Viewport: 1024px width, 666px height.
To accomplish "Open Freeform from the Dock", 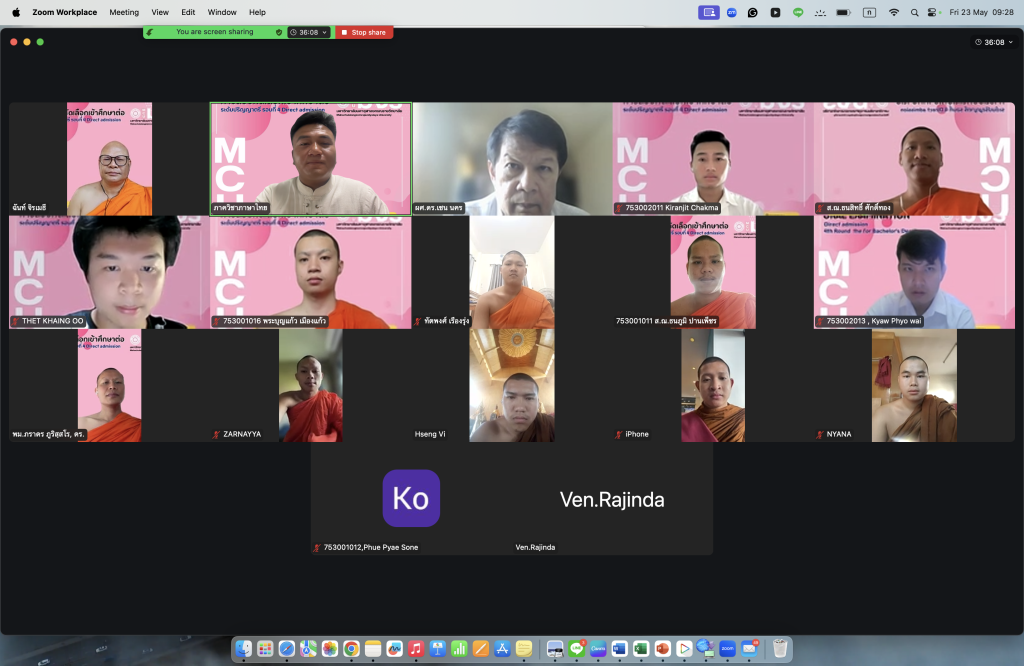I will click(394, 648).
